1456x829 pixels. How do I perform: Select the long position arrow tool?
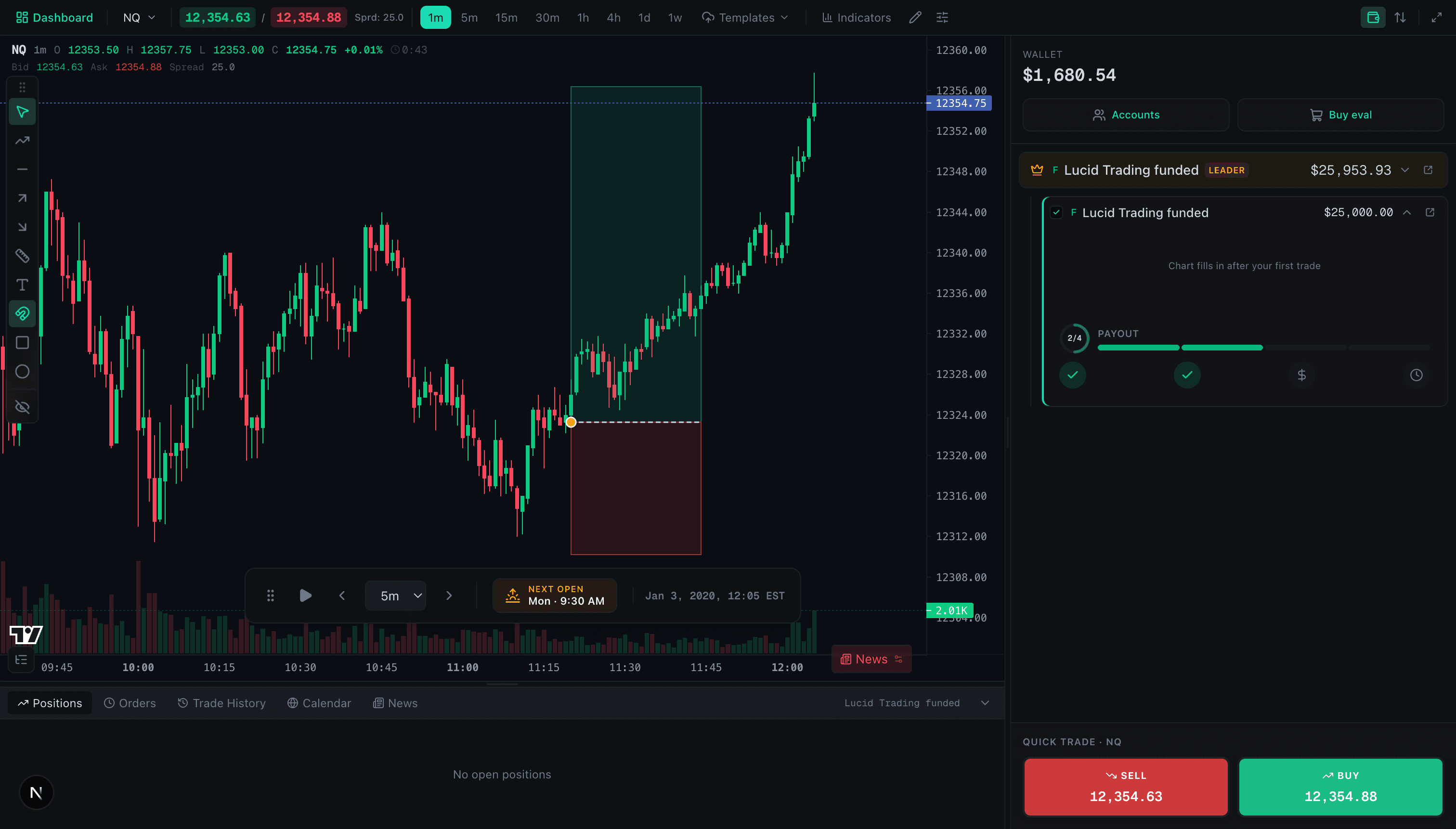coord(22,198)
